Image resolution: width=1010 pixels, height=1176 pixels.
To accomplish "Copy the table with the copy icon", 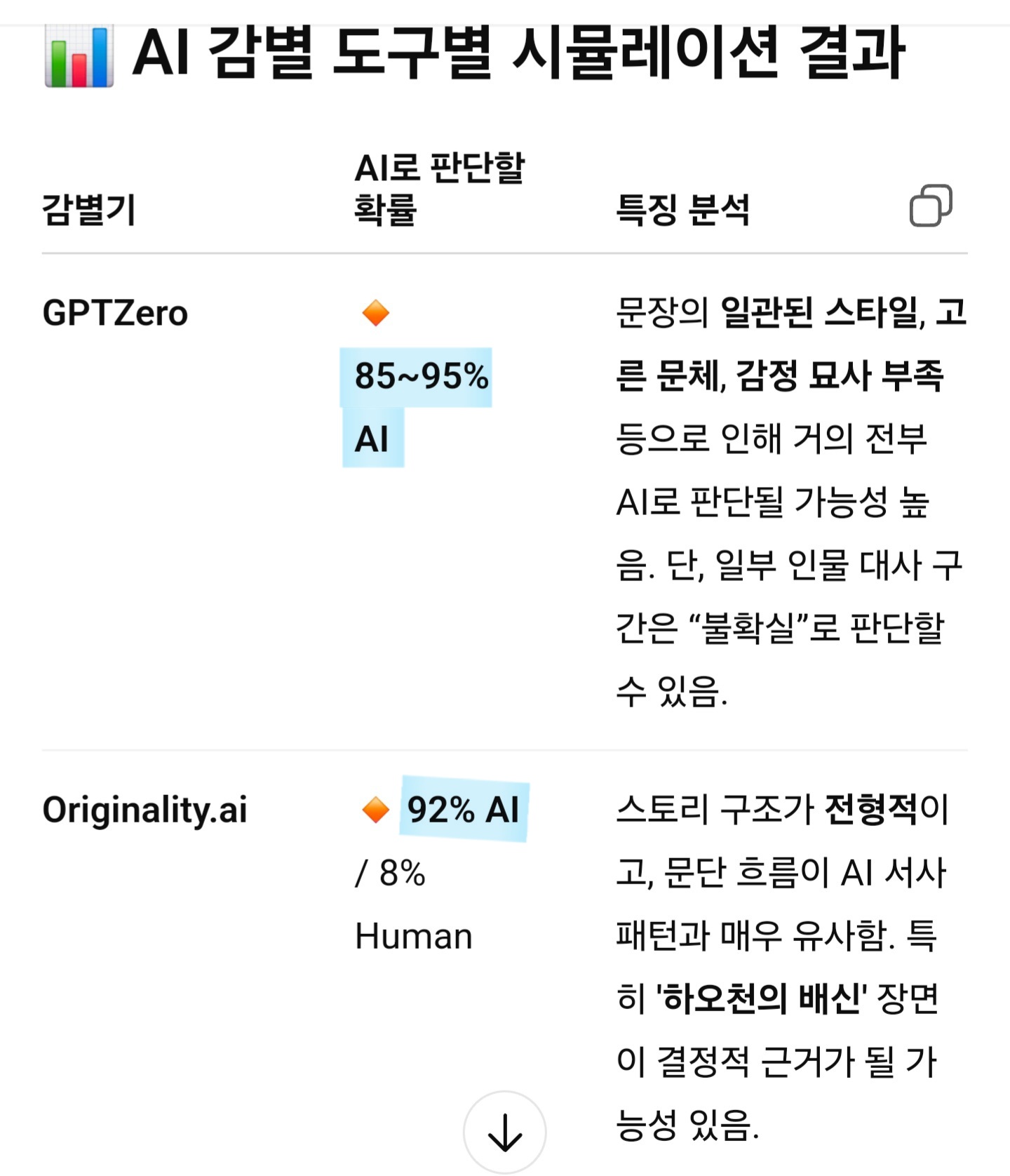I will (930, 206).
